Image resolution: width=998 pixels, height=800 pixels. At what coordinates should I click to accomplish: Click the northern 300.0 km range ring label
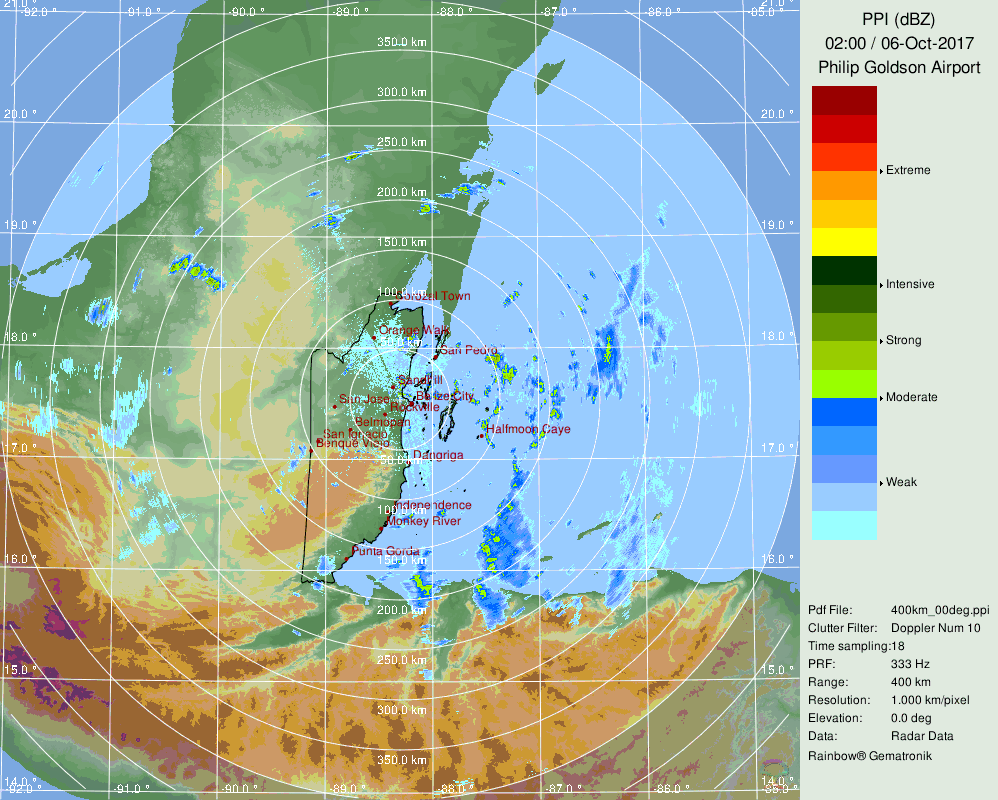[402, 92]
